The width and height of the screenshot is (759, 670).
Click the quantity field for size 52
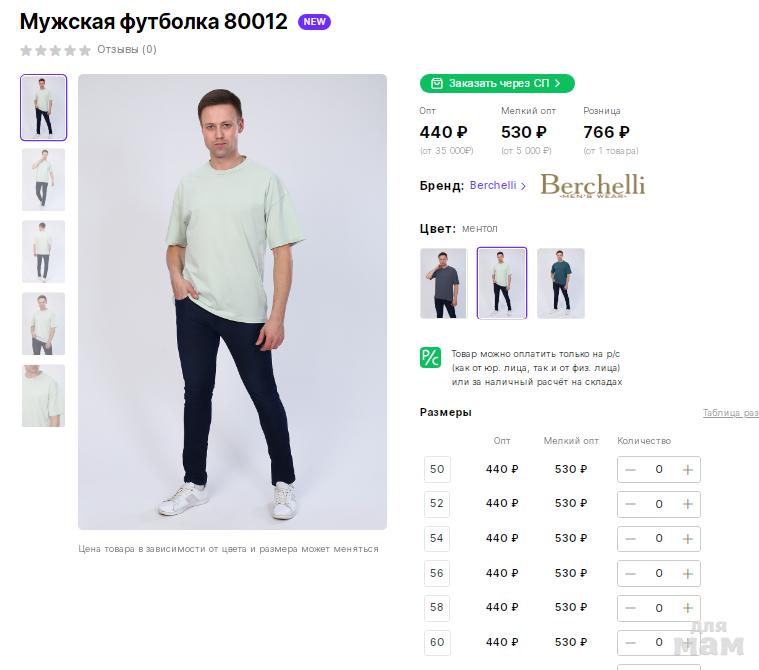coord(659,504)
